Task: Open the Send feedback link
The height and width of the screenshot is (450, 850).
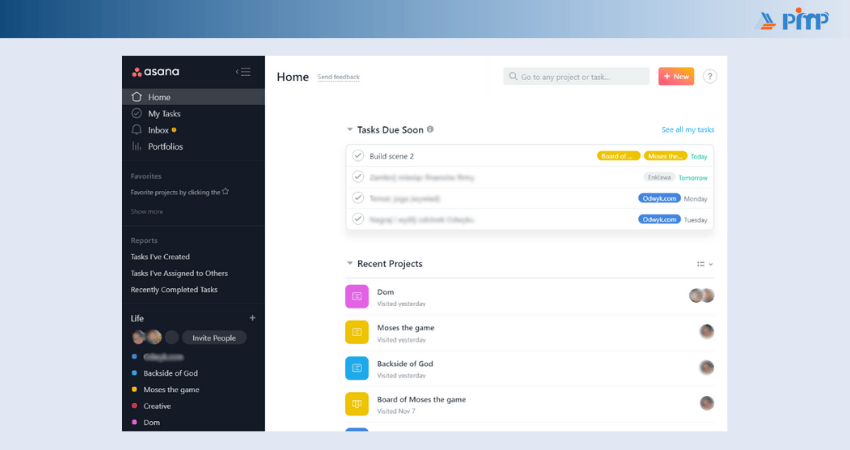Action: (338, 77)
